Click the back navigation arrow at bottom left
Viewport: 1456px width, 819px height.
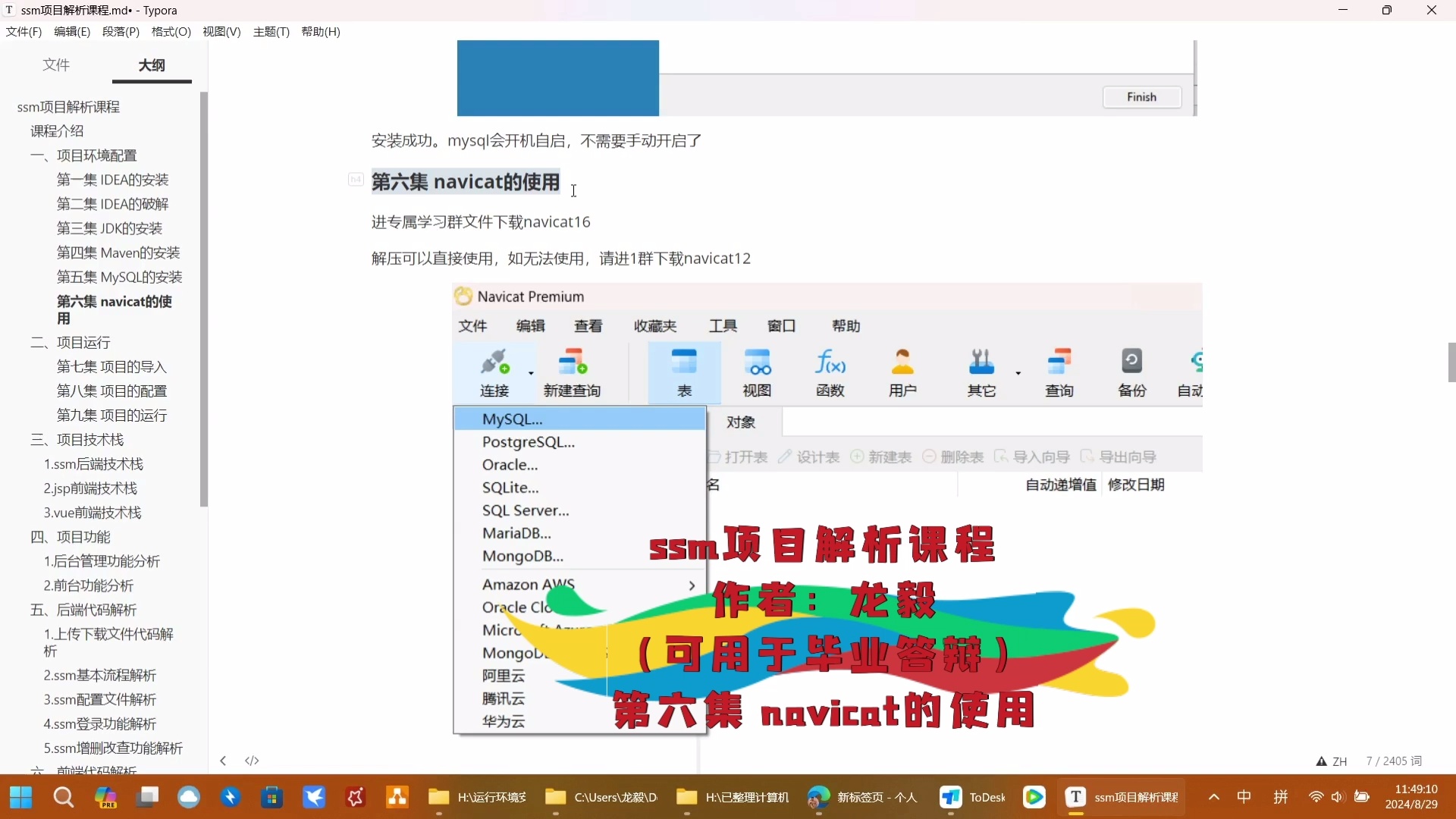[x=222, y=760]
